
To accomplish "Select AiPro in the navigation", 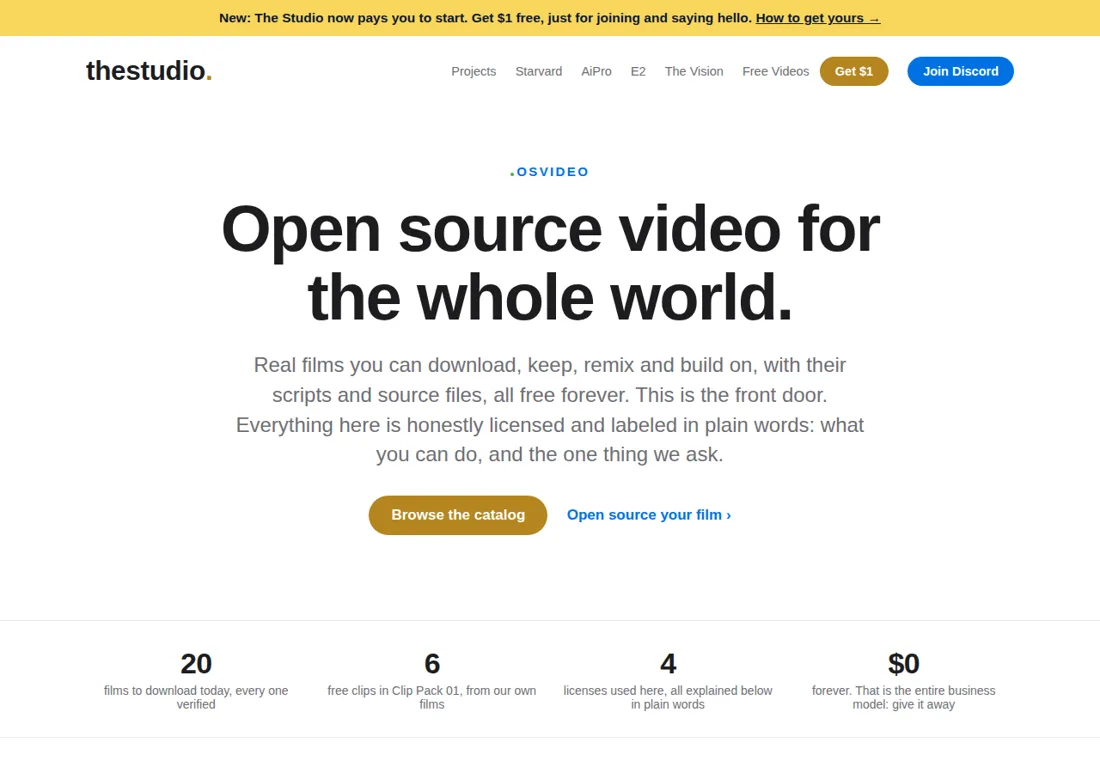I will (596, 72).
